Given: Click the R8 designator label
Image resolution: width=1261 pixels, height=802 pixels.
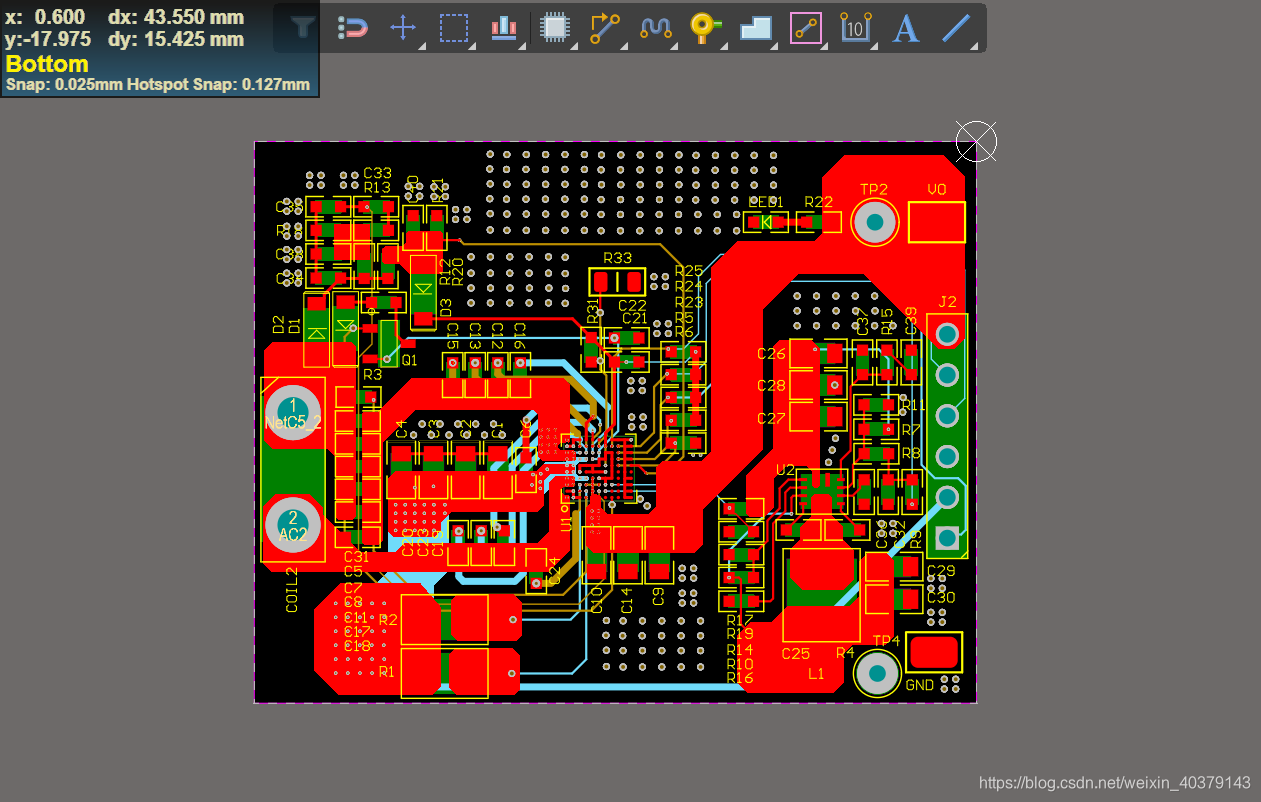Looking at the screenshot, I should point(911,453).
